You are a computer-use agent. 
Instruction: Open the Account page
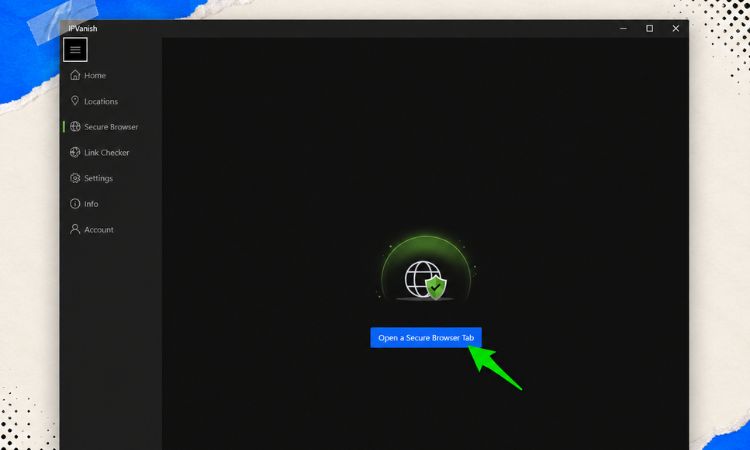pos(99,230)
